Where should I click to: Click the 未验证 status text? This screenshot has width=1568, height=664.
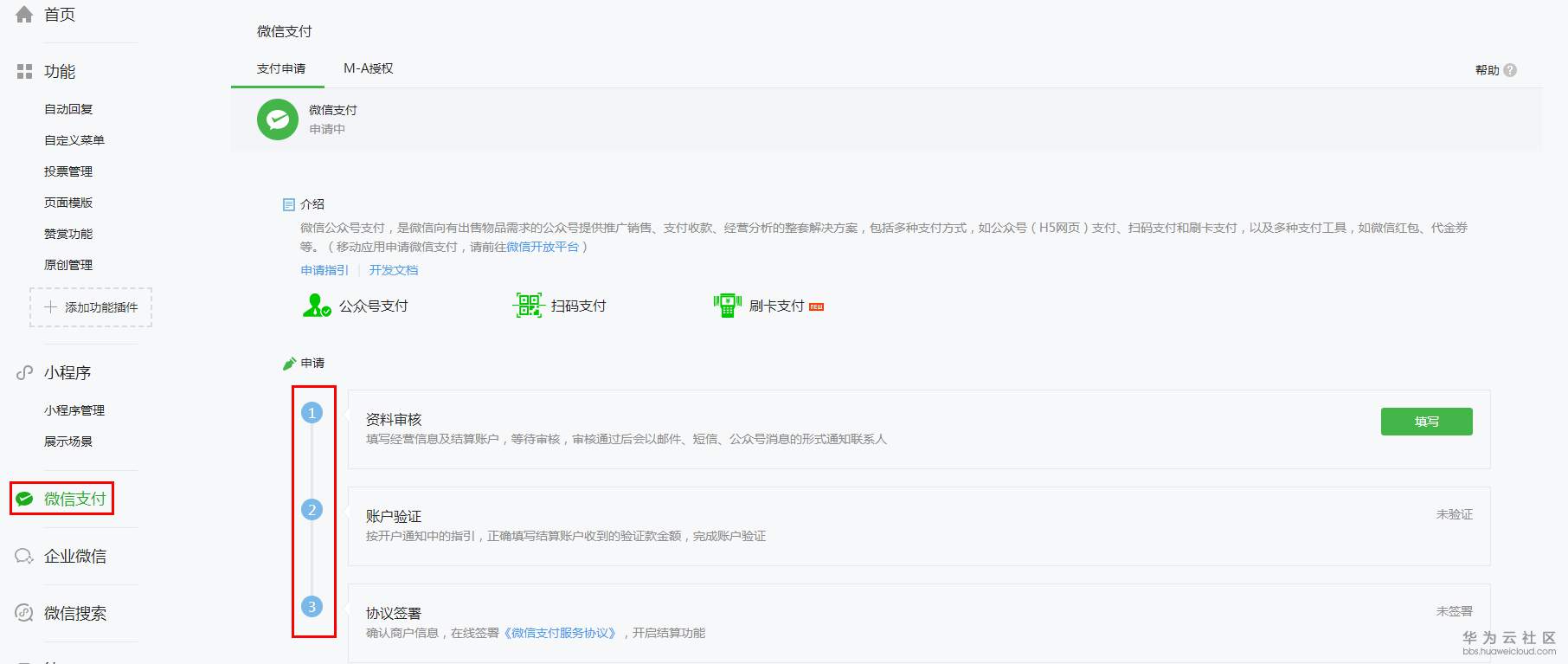[1455, 514]
